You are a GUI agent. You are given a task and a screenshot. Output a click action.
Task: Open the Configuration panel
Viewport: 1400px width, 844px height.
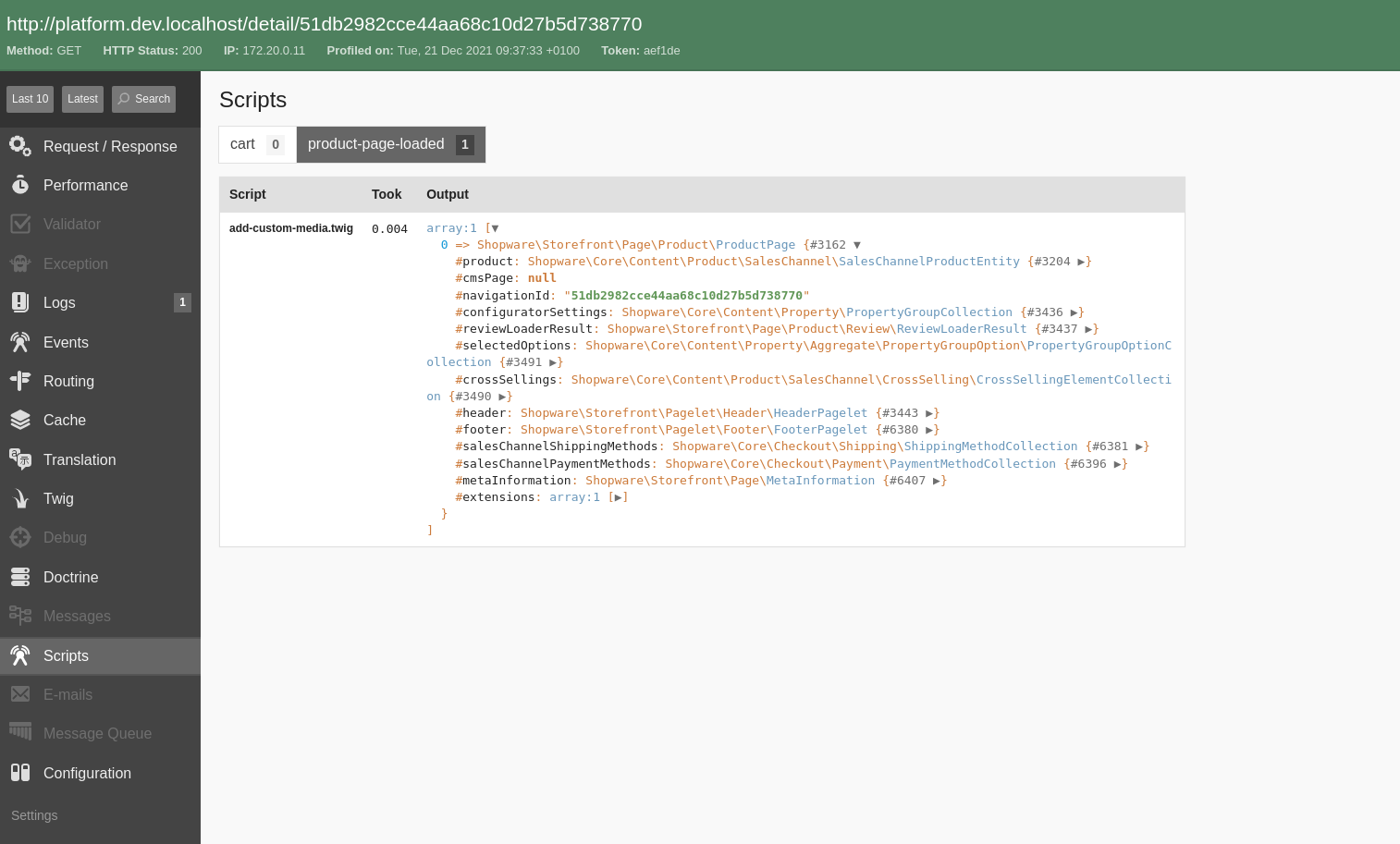click(x=87, y=773)
